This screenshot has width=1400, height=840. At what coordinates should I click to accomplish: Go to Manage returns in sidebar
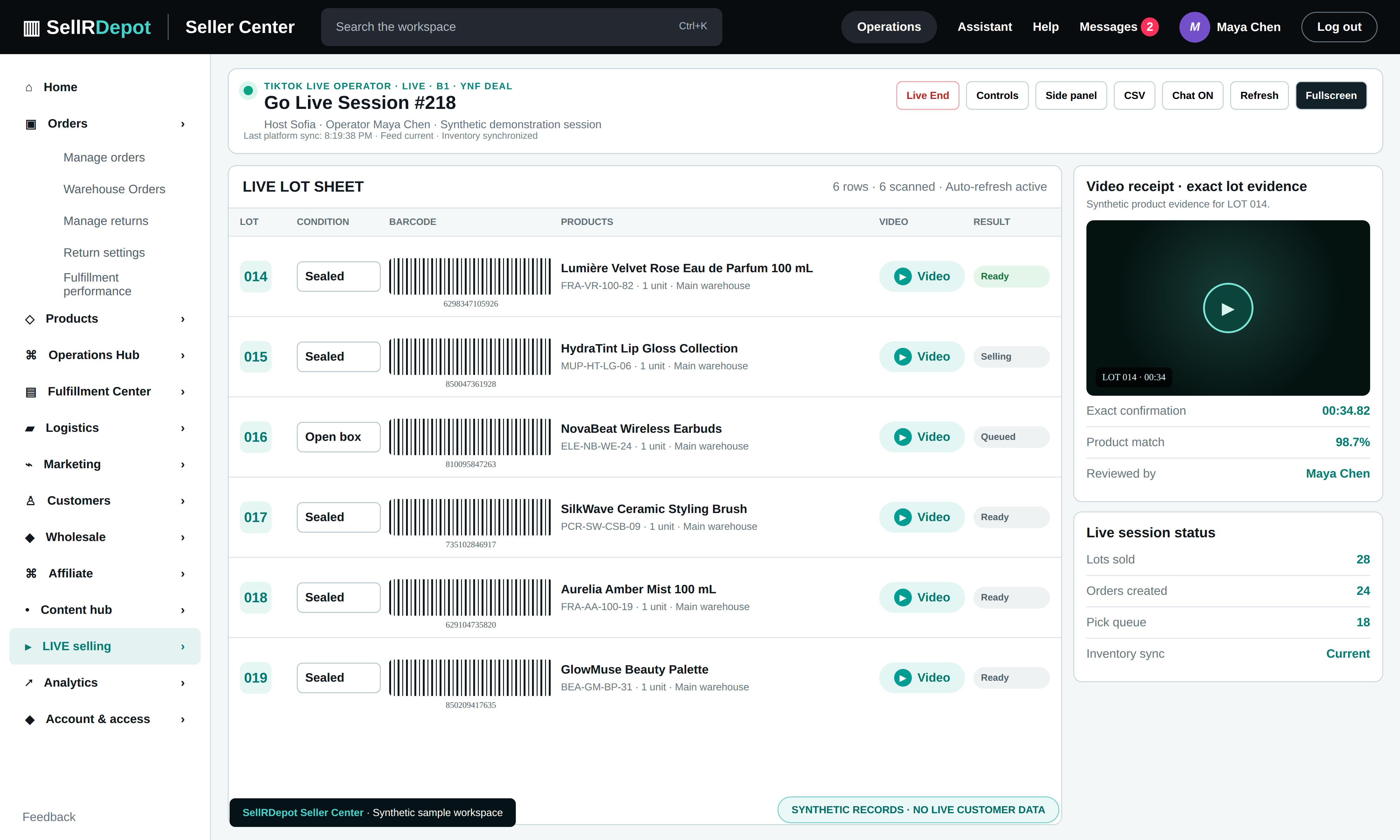click(106, 221)
